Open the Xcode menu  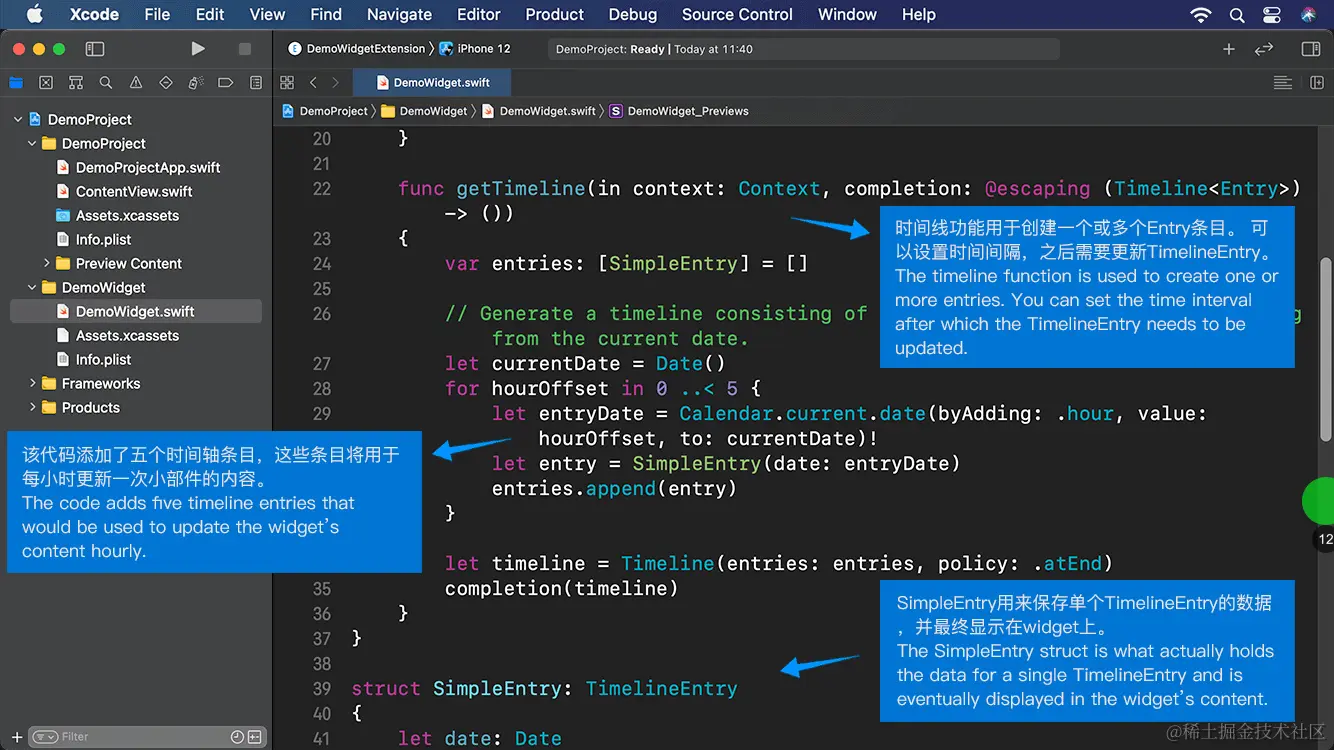pyautogui.click(x=94, y=14)
